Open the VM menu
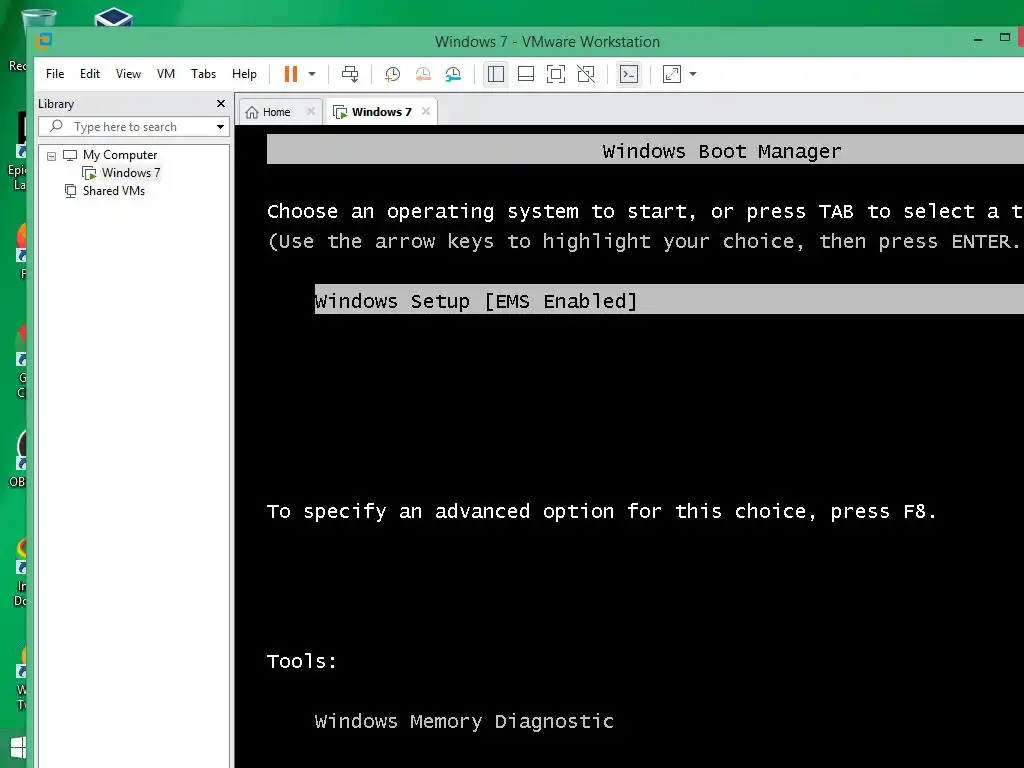Image resolution: width=1024 pixels, height=768 pixels. pos(166,74)
